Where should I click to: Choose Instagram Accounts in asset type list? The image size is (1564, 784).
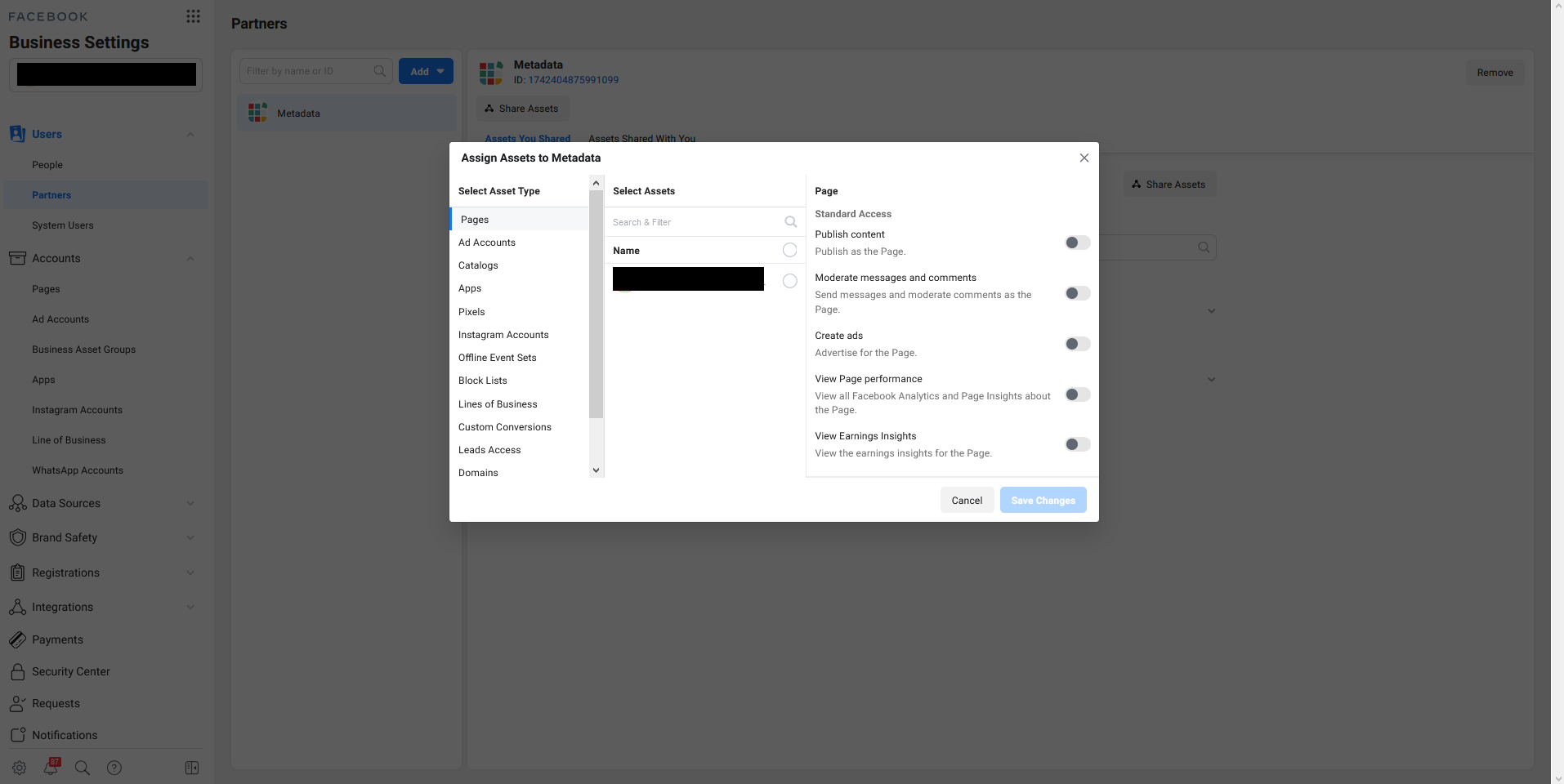coord(503,335)
